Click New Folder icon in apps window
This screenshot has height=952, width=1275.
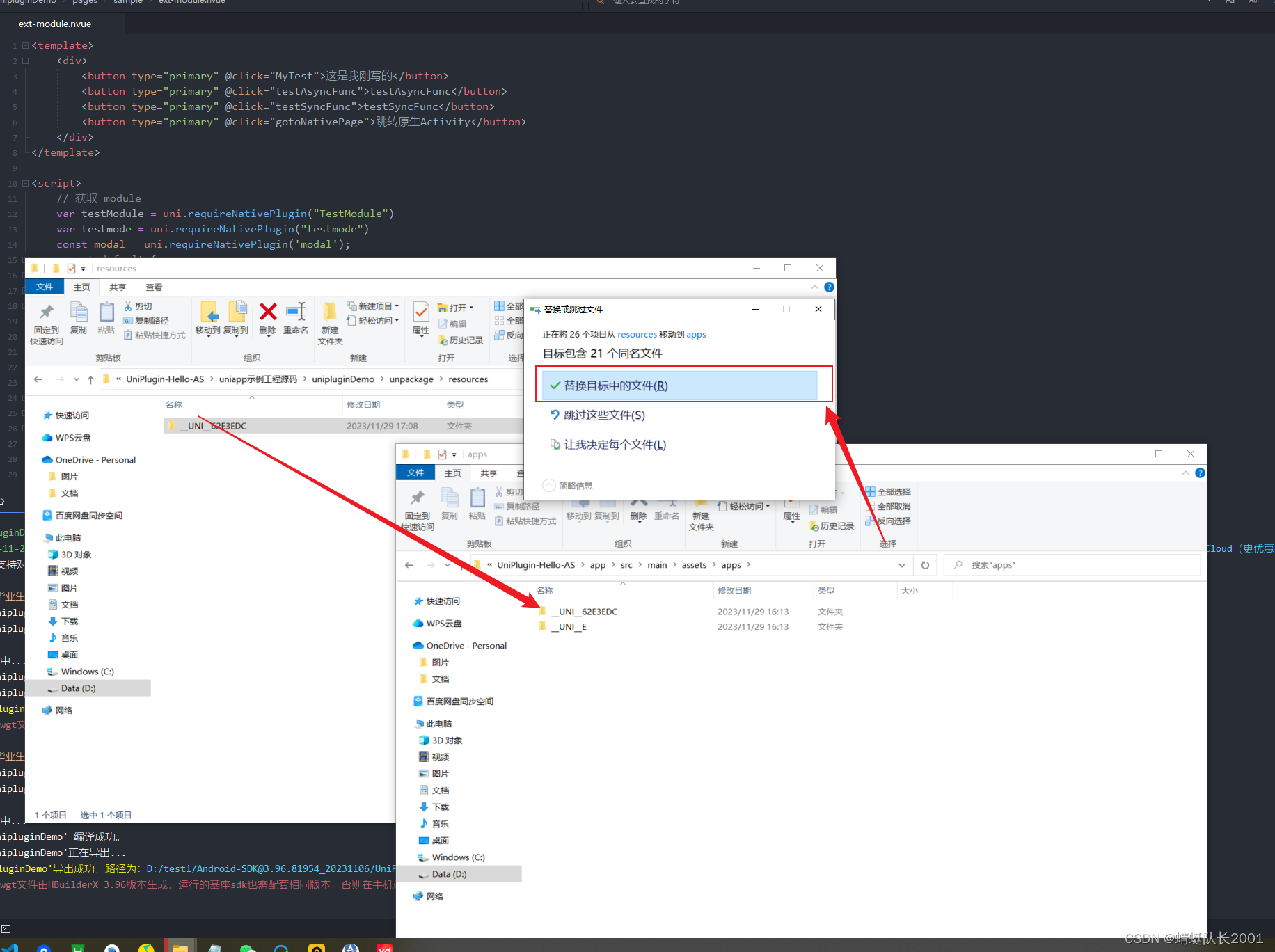coord(701,515)
